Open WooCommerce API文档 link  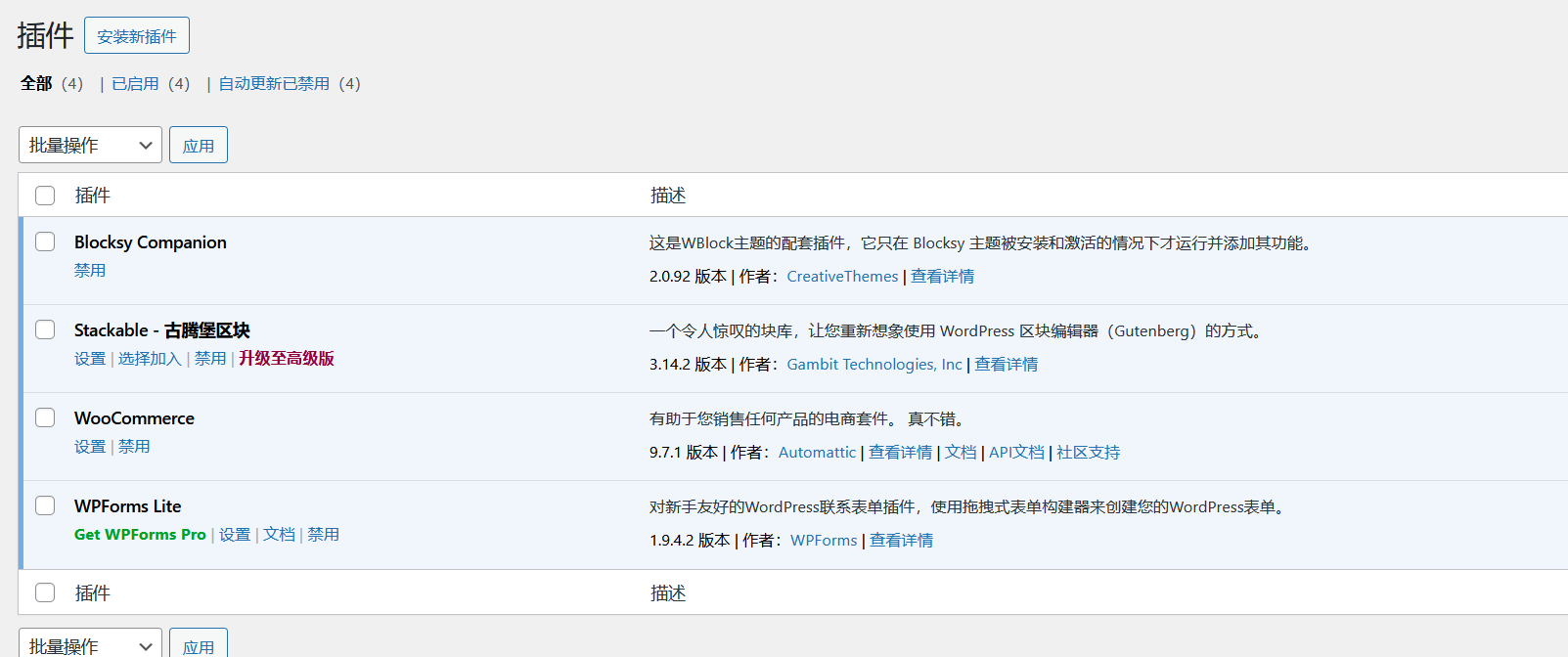coord(1016,453)
